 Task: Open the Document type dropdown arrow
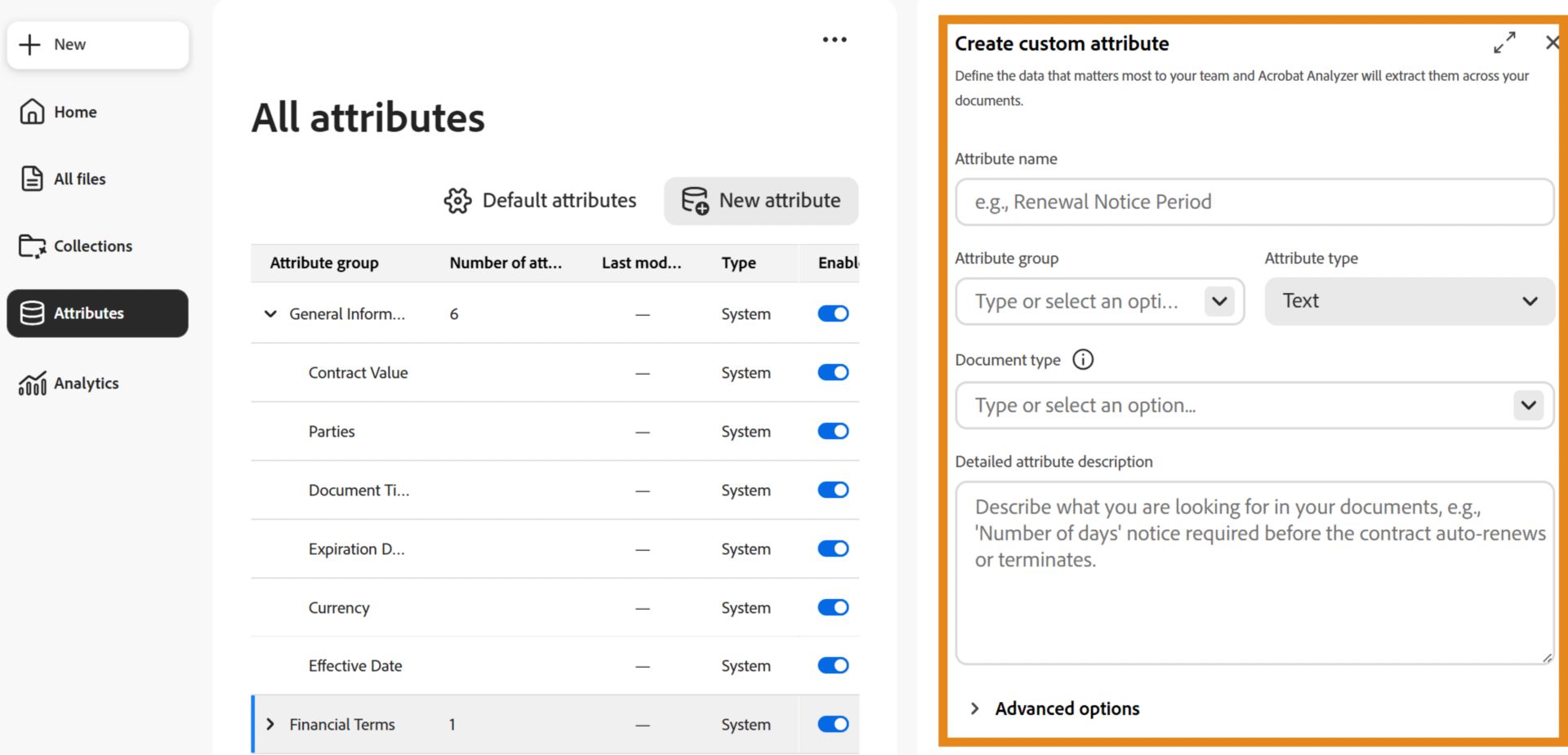click(x=1528, y=405)
